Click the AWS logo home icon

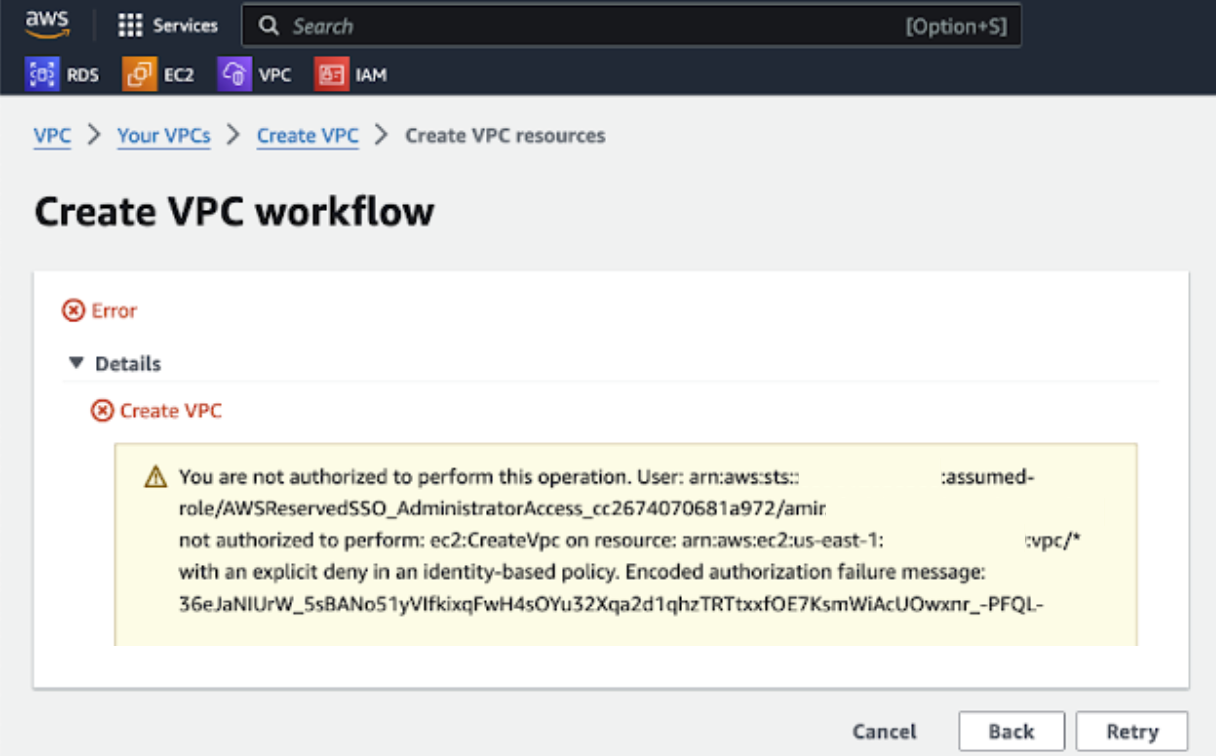click(46, 25)
